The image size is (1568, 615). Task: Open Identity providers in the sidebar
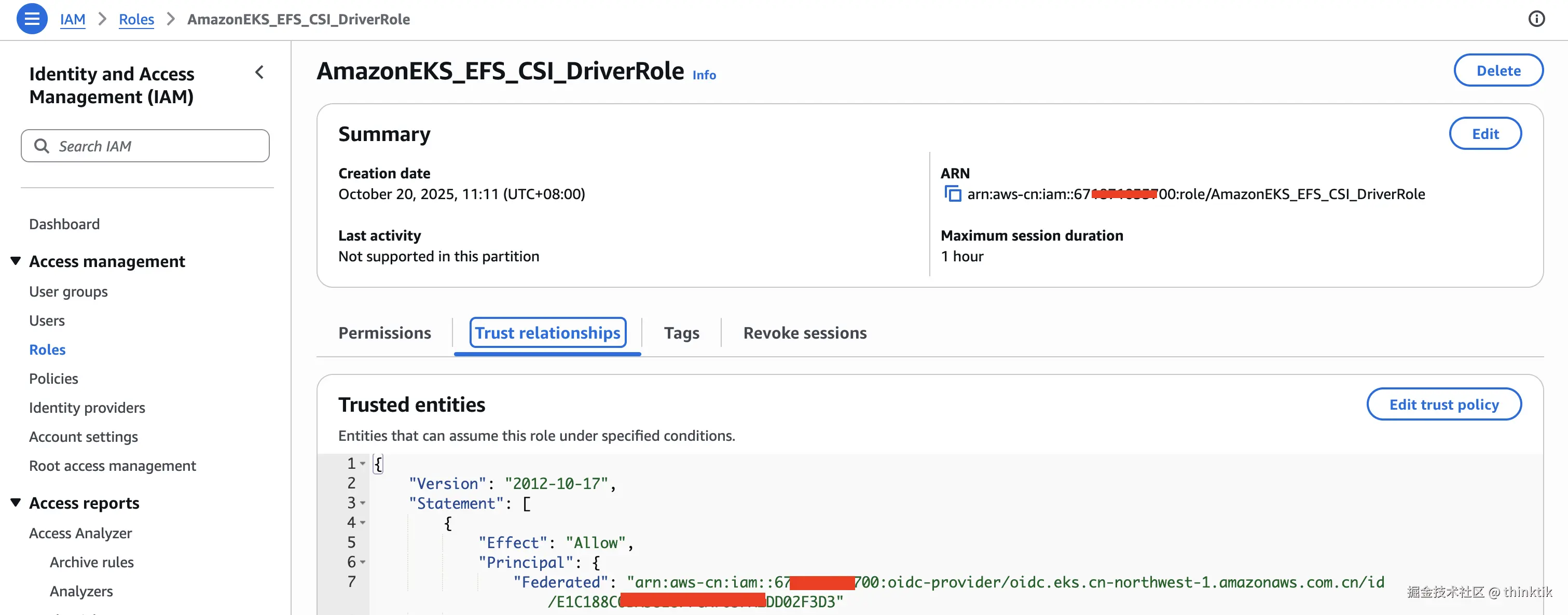coord(87,408)
